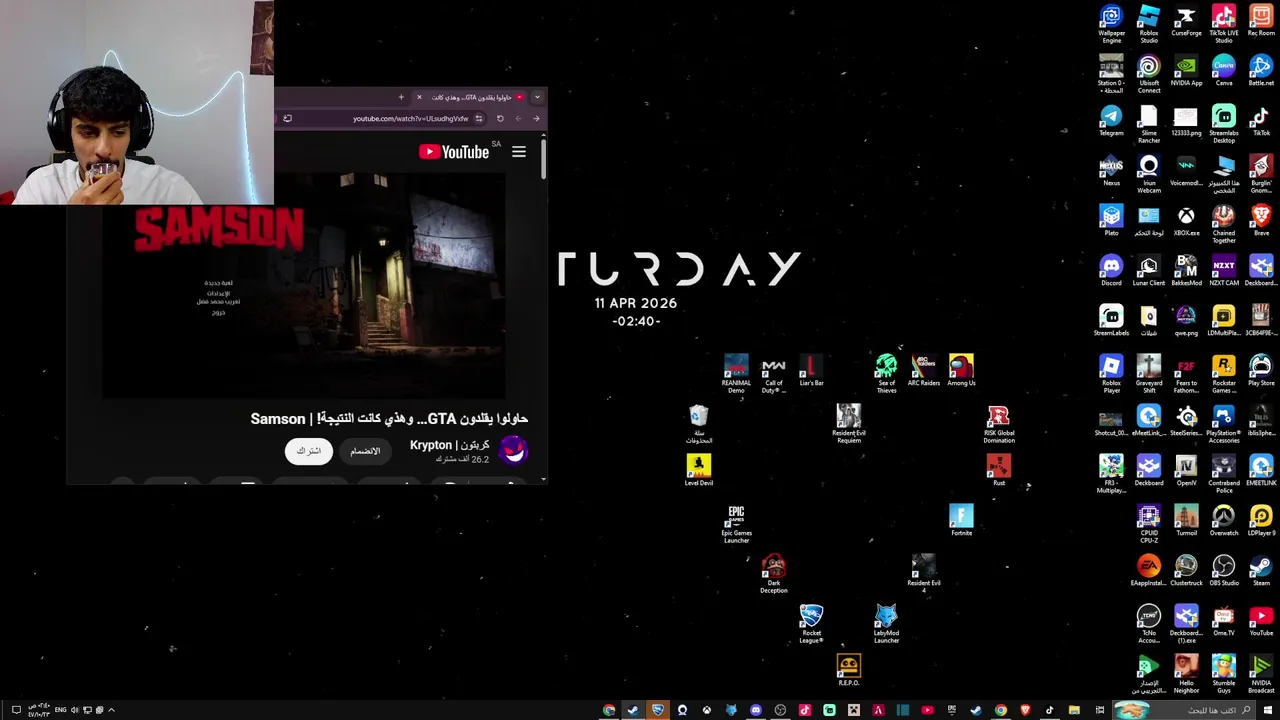Open Chrome from the taskbar
Viewport: 1280px width, 720px height.
[1000, 710]
